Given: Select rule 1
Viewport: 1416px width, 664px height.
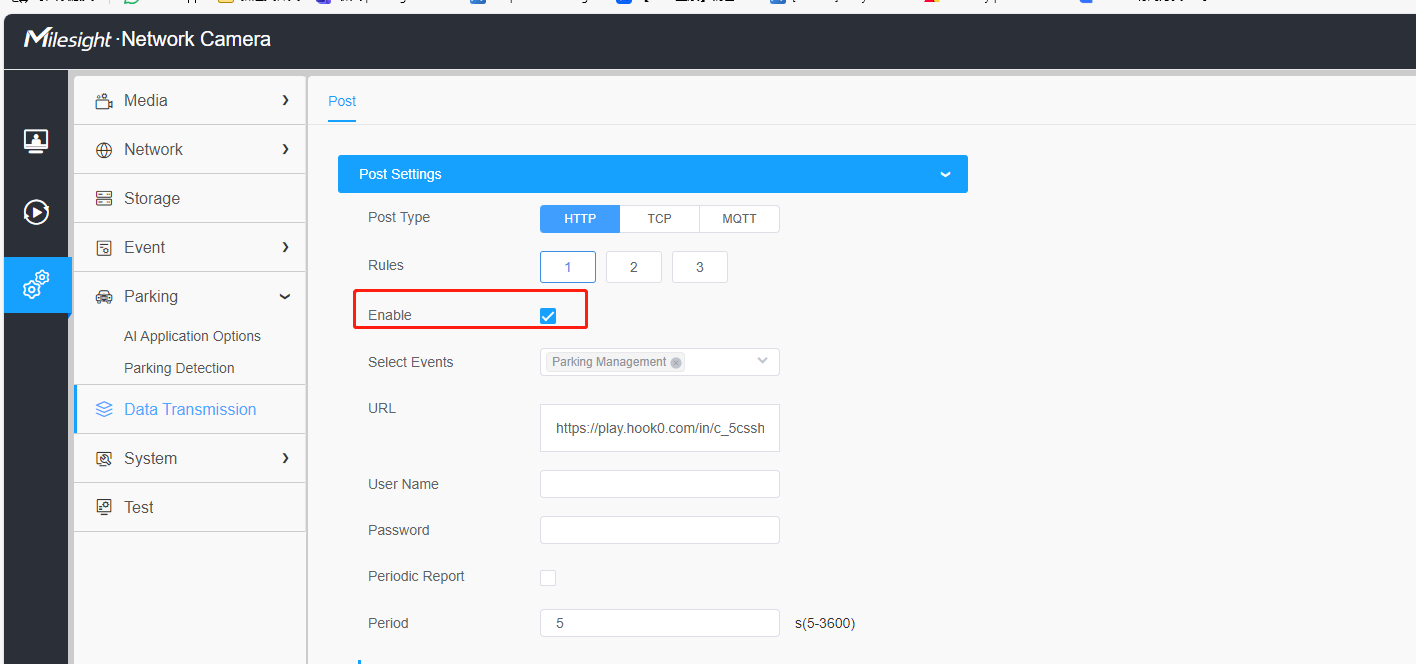Looking at the screenshot, I should 568,267.
